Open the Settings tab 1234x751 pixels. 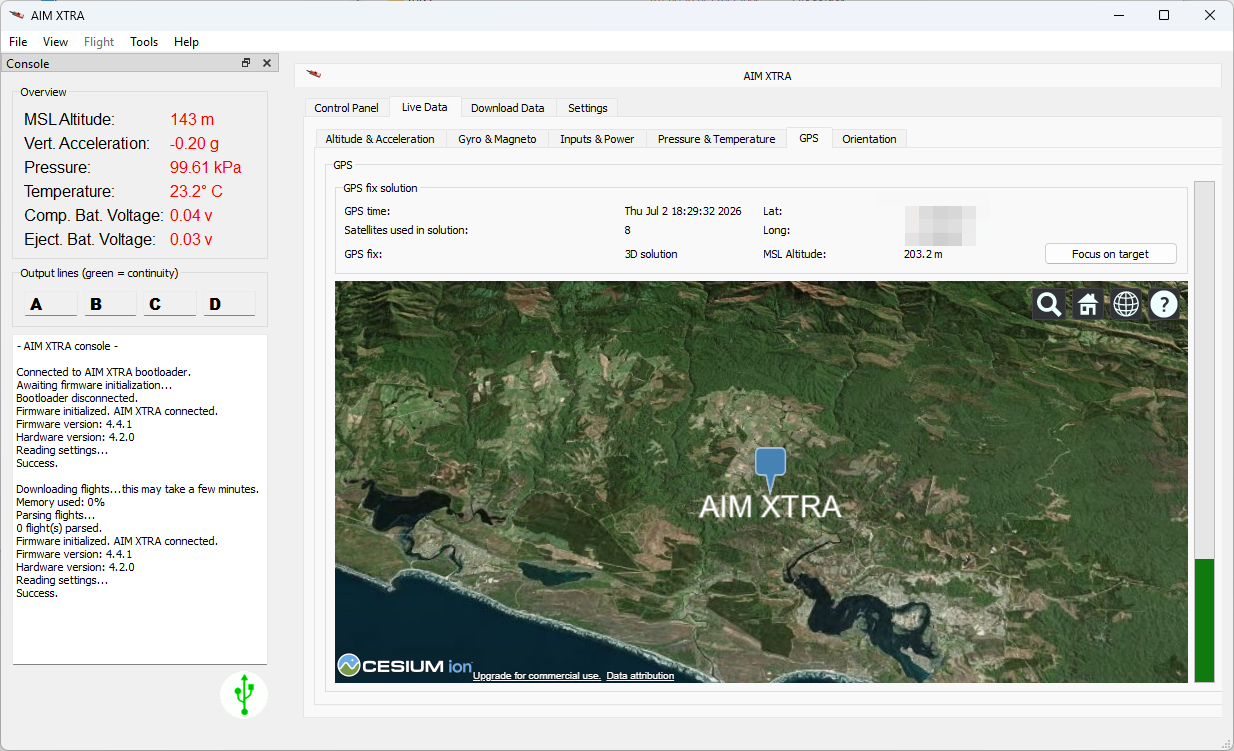click(587, 108)
